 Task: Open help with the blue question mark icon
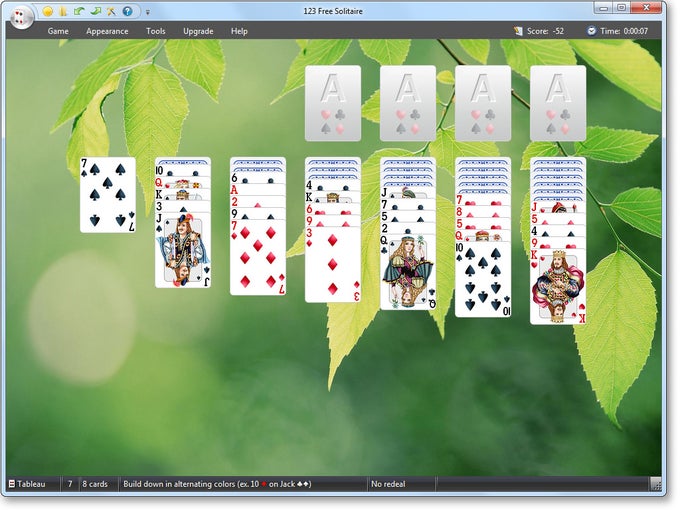[x=128, y=11]
